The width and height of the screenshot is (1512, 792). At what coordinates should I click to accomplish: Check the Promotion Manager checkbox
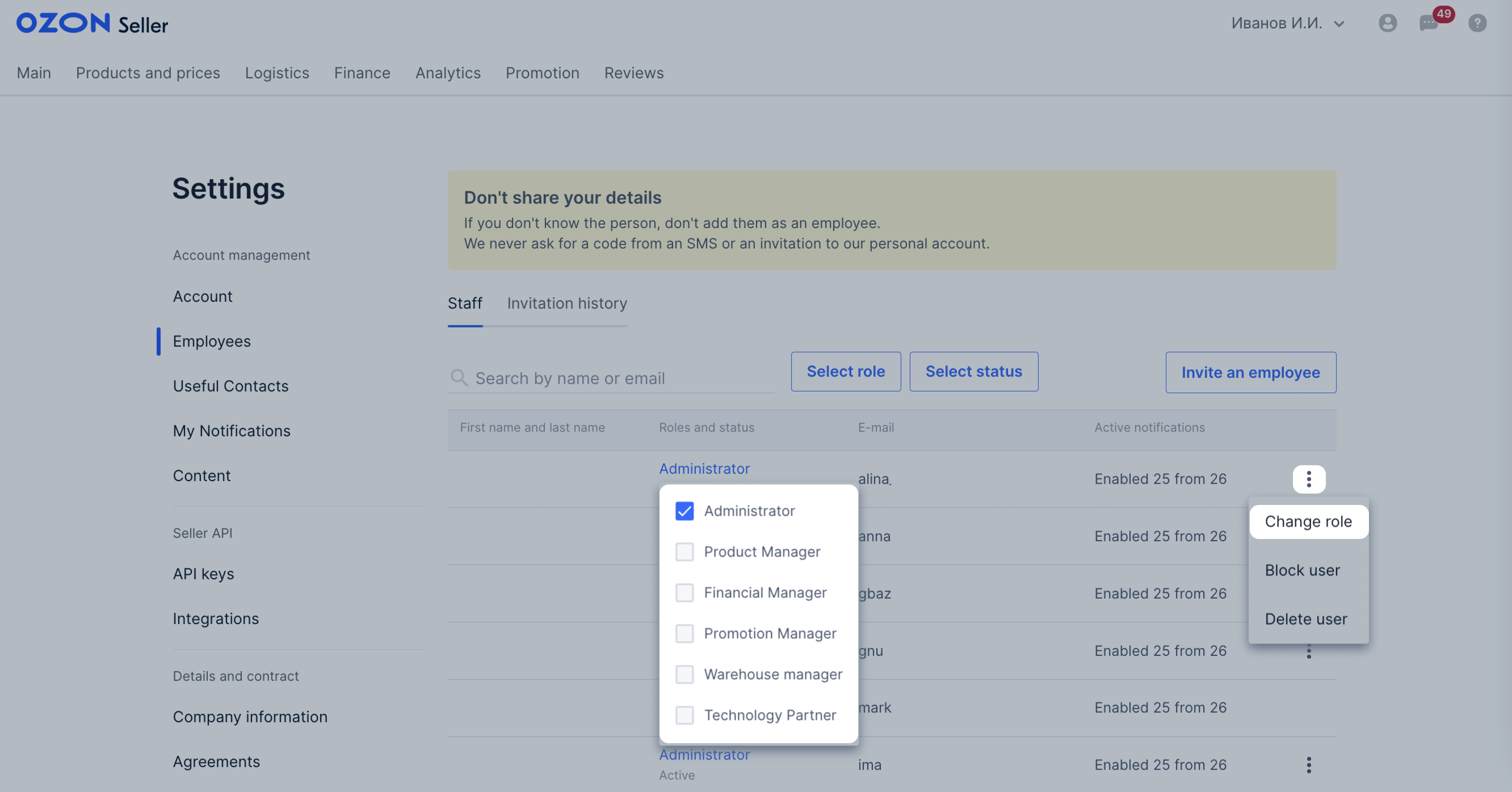click(x=684, y=634)
